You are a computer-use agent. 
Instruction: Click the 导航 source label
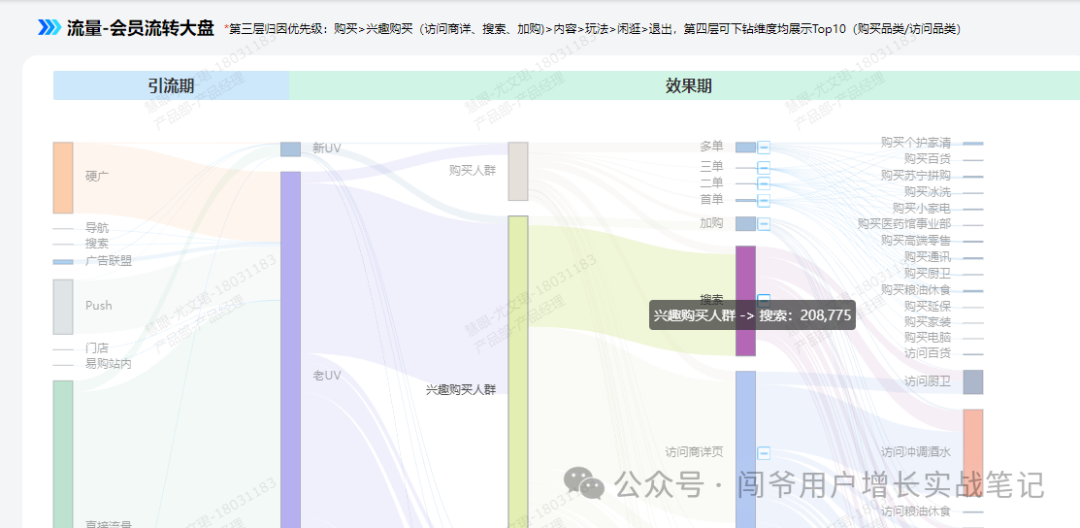click(x=97, y=228)
